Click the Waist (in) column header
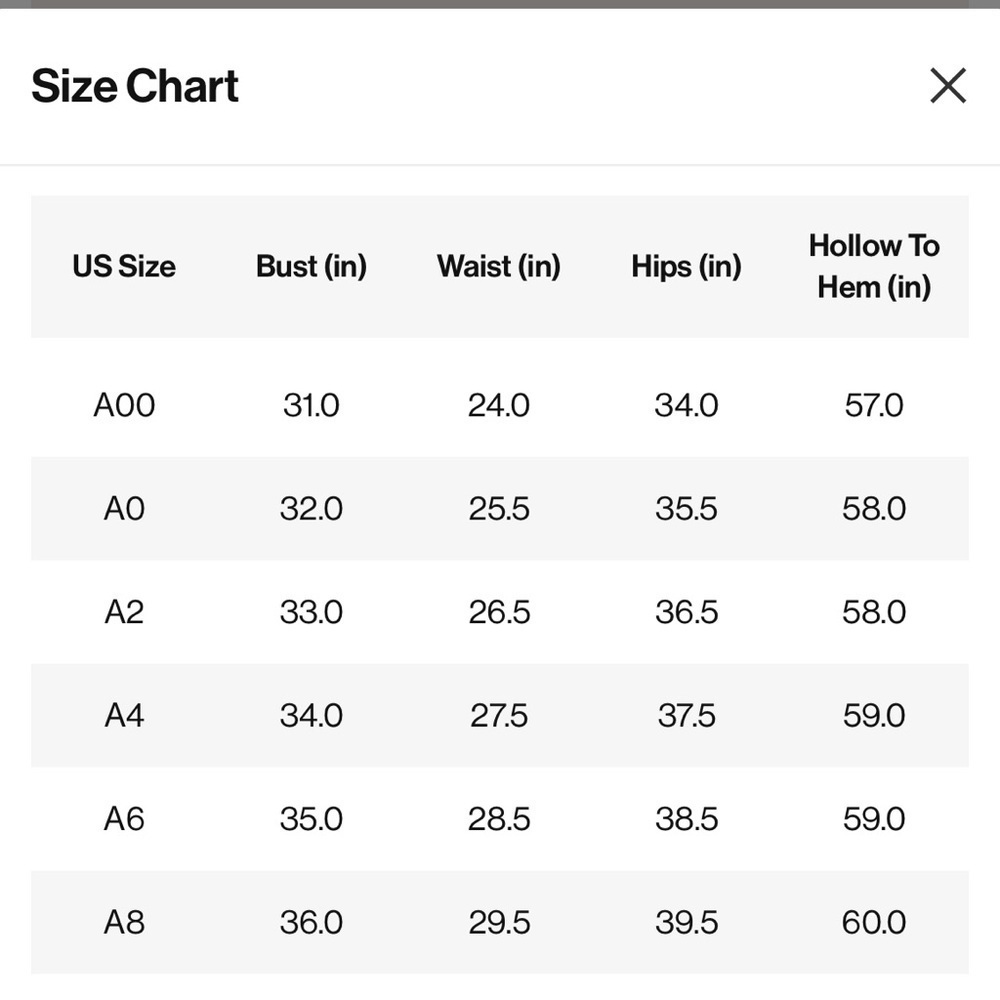Image resolution: width=1000 pixels, height=1000 pixels. pos(499,267)
